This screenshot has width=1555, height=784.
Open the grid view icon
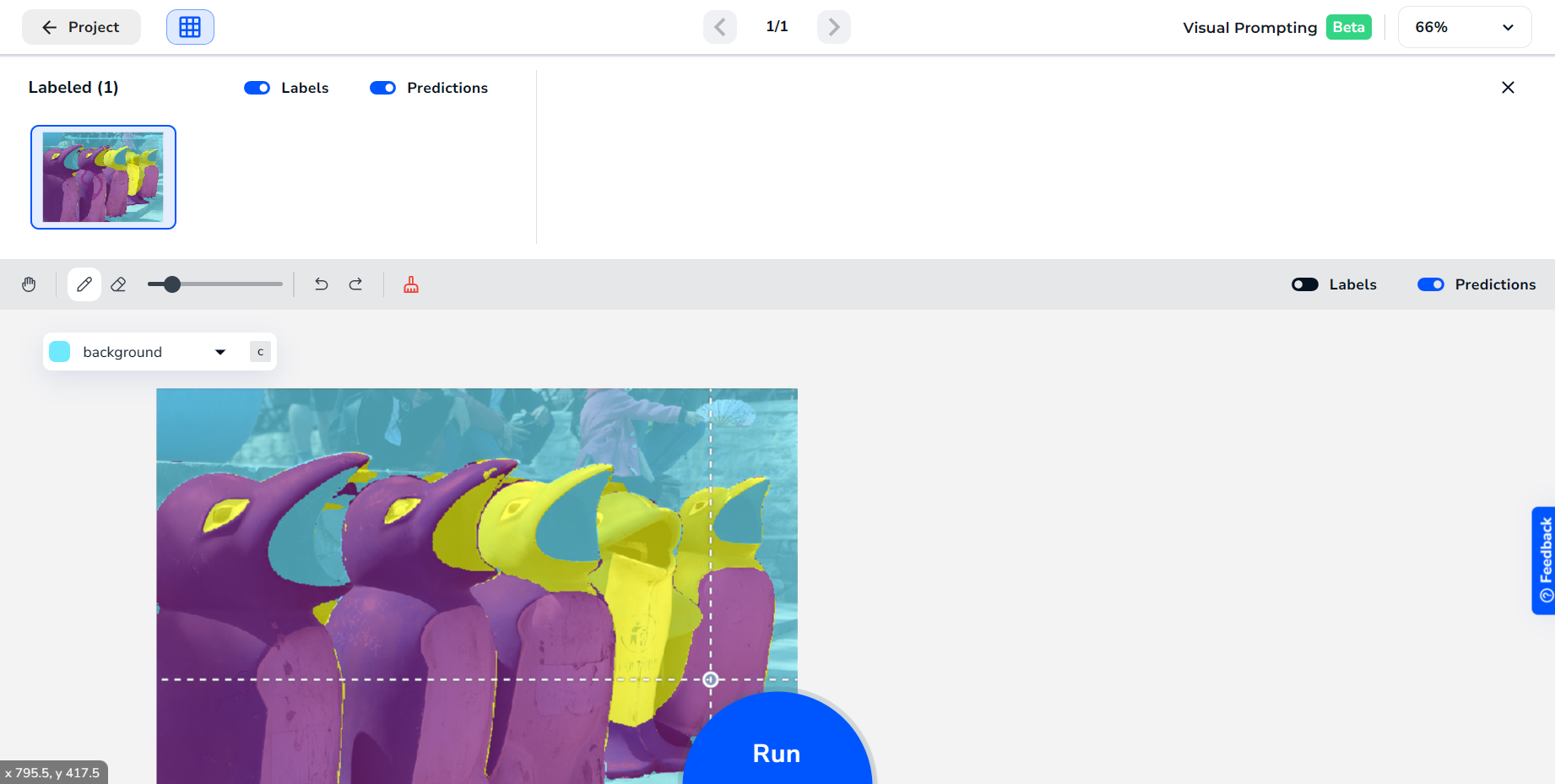190,27
